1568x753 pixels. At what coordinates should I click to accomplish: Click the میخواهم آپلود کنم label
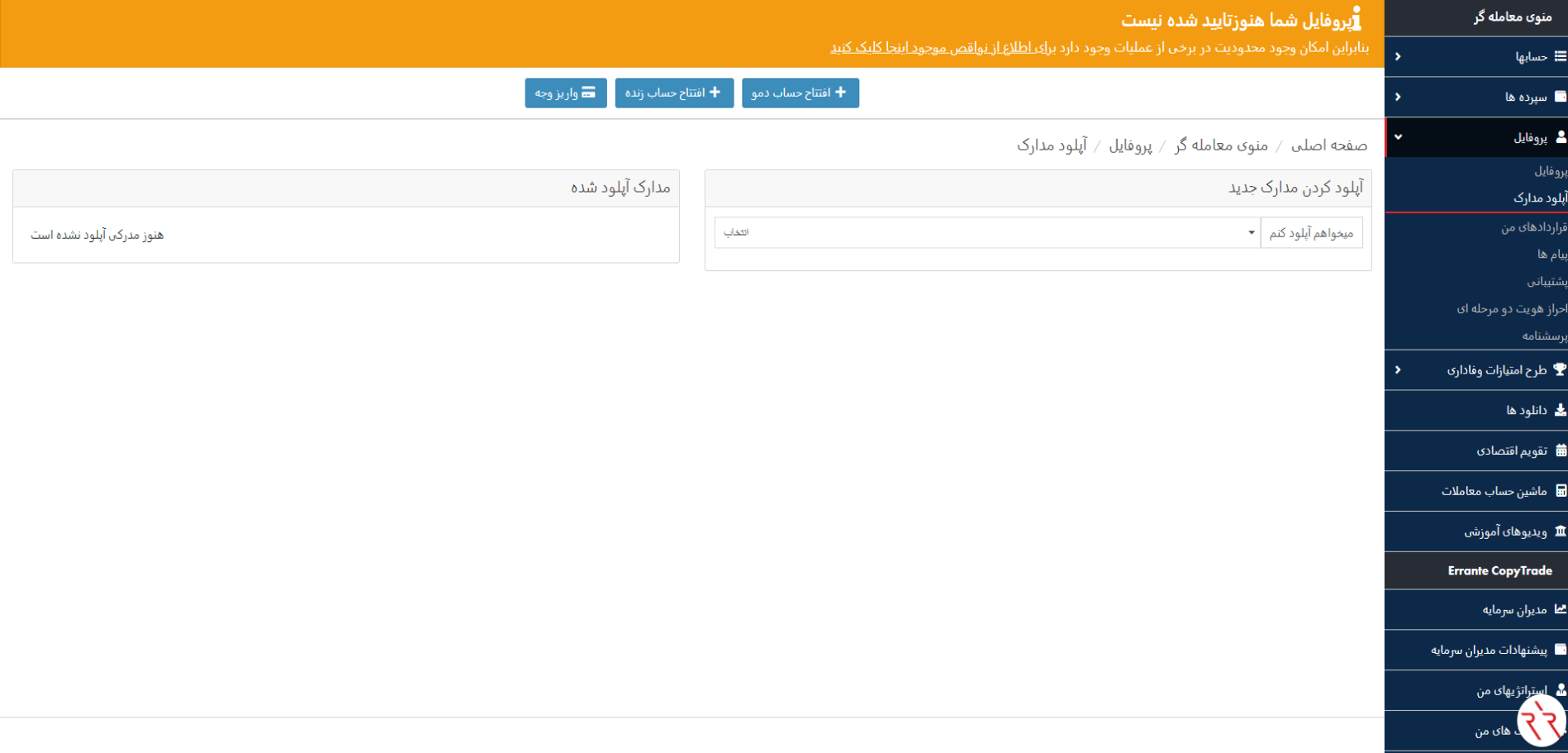(1311, 233)
